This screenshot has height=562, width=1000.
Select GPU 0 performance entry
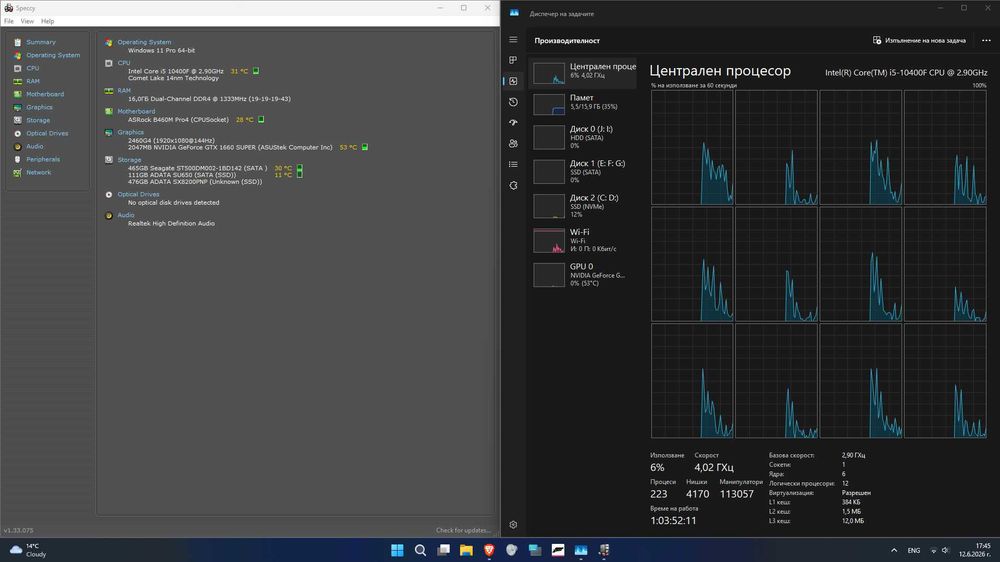[583, 275]
